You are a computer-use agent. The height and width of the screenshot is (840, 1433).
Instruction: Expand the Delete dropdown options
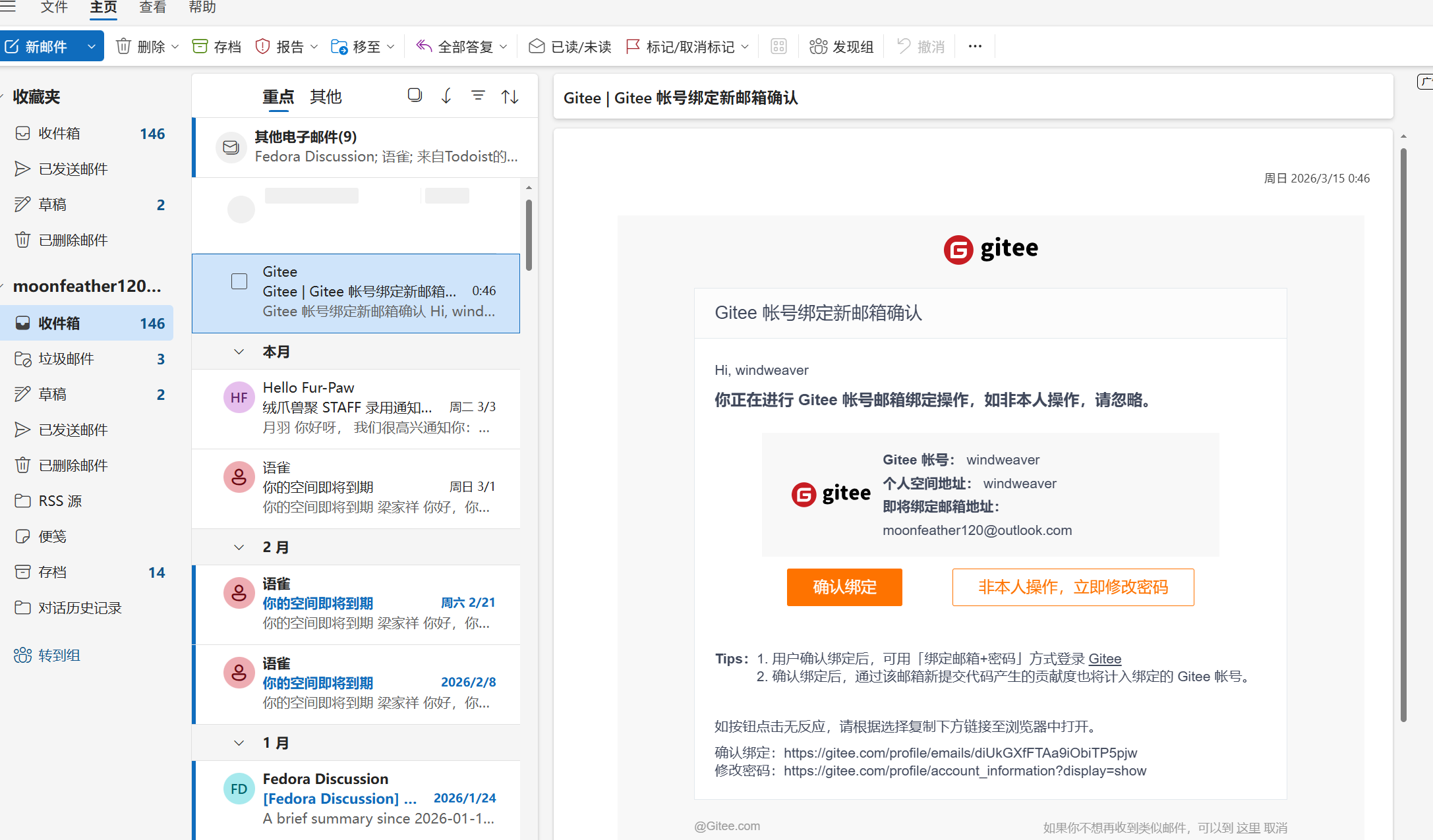pyautogui.click(x=175, y=47)
